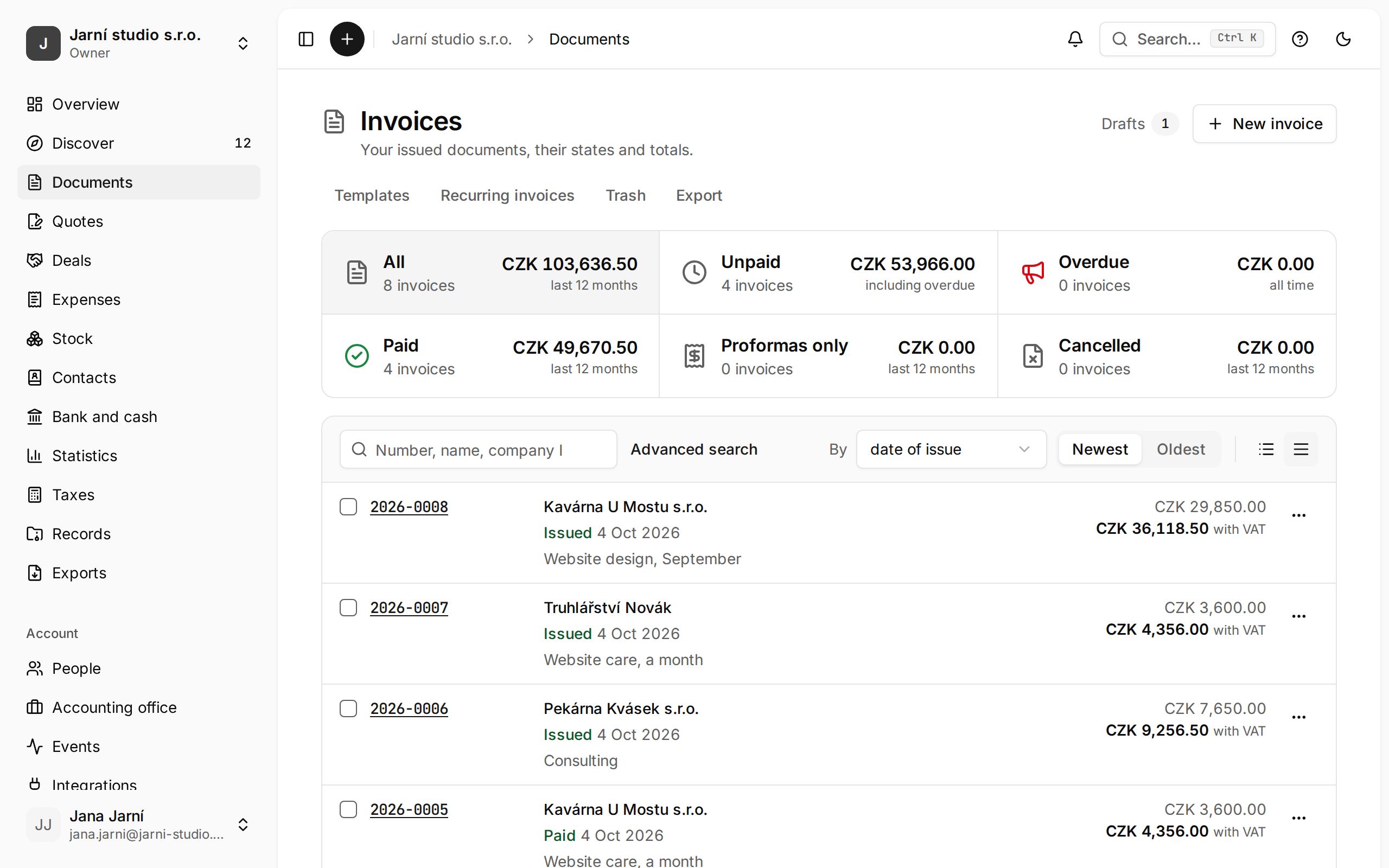Expand the Jana Jarní user menu
The image size is (1389, 868).
pyautogui.click(x=139, y=825)
